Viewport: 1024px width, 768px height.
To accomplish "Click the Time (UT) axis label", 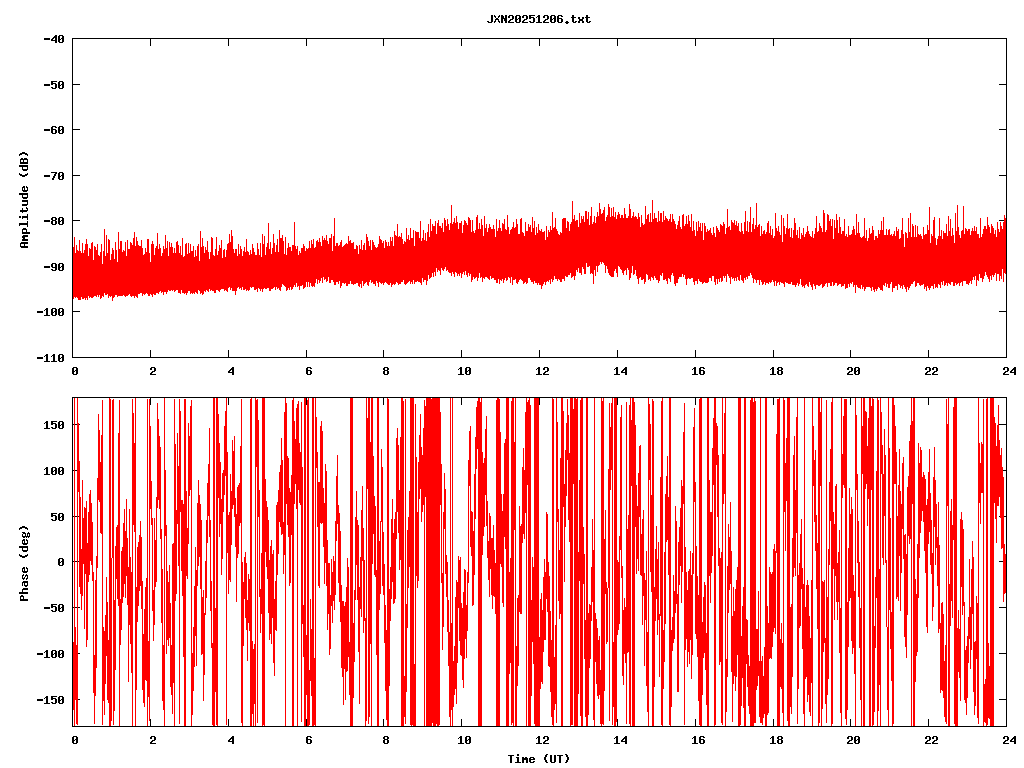I will (538, 759).
